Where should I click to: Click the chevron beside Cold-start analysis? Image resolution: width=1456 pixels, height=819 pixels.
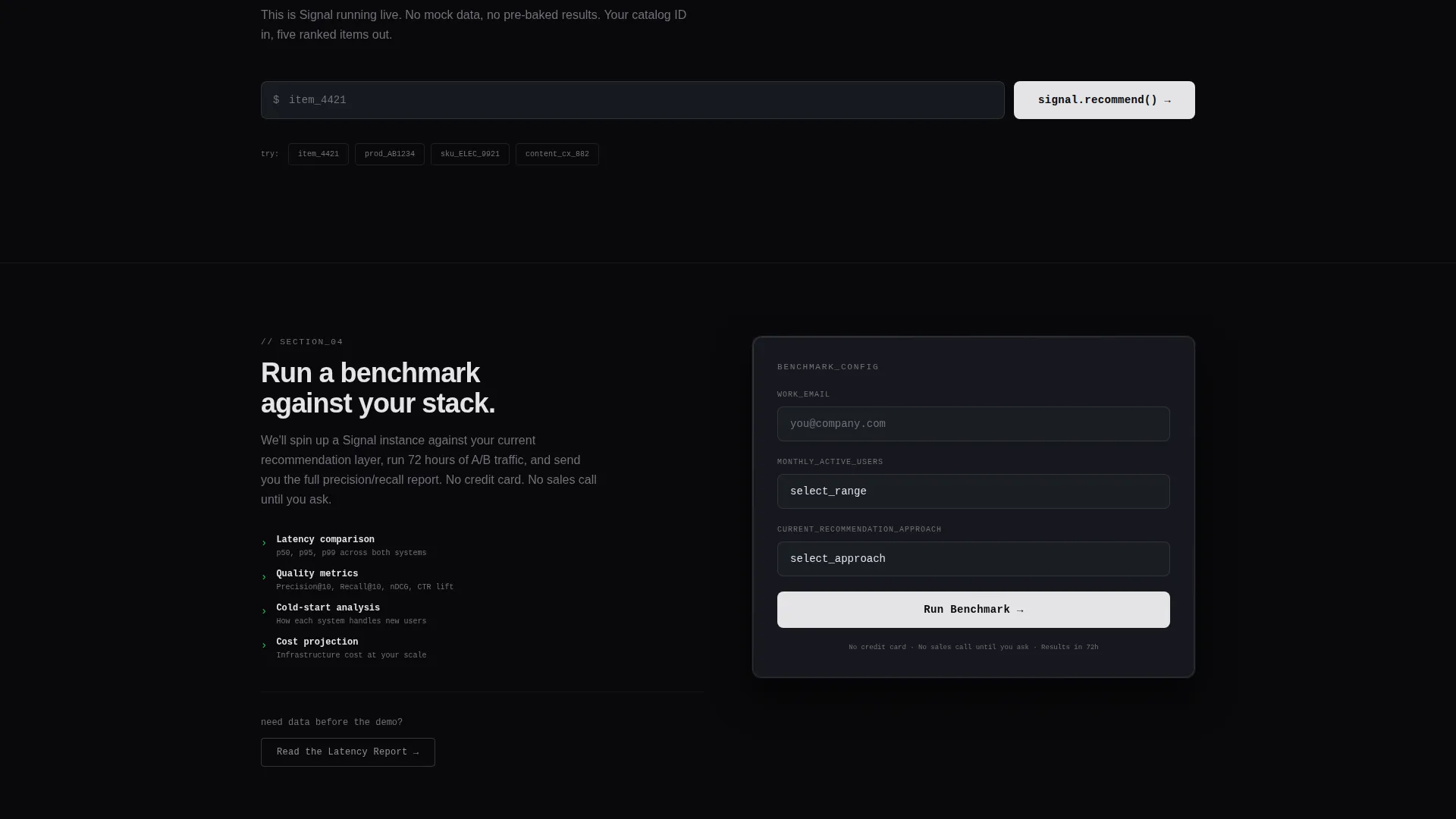point(264,611)
